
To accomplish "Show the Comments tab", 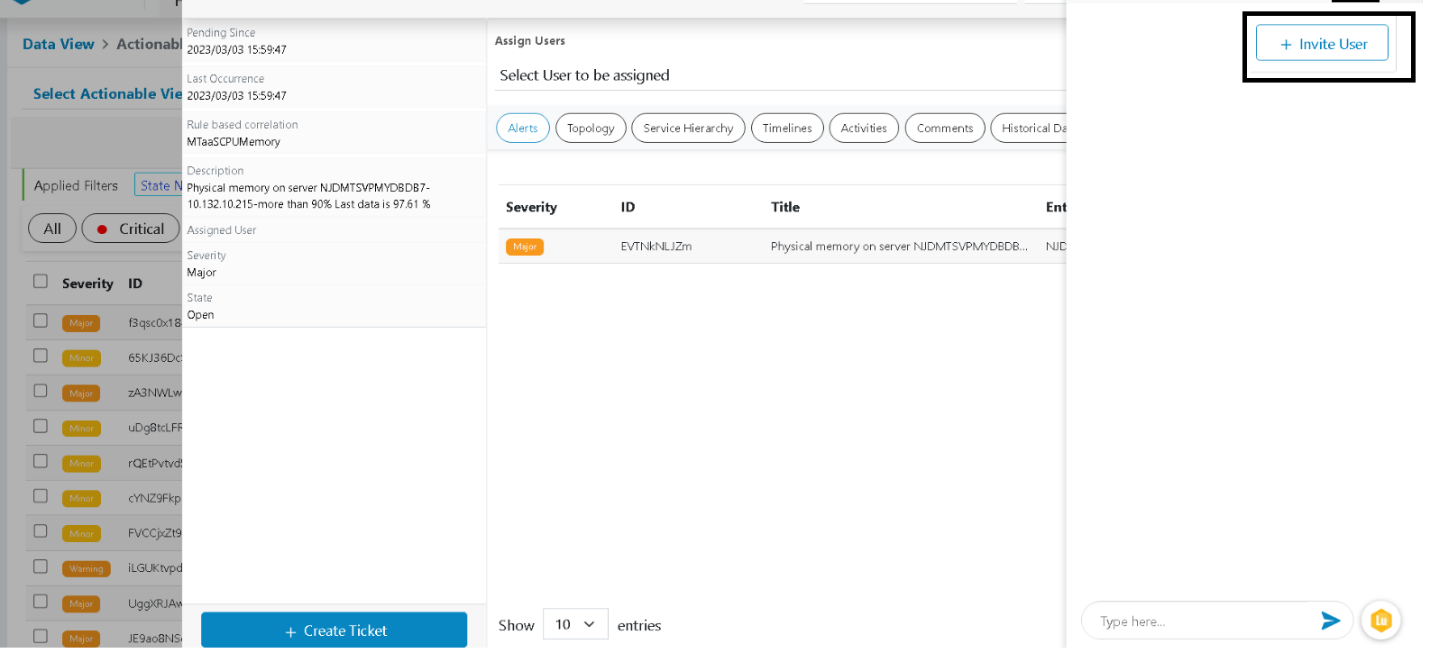I will click(x=944, y=128).
